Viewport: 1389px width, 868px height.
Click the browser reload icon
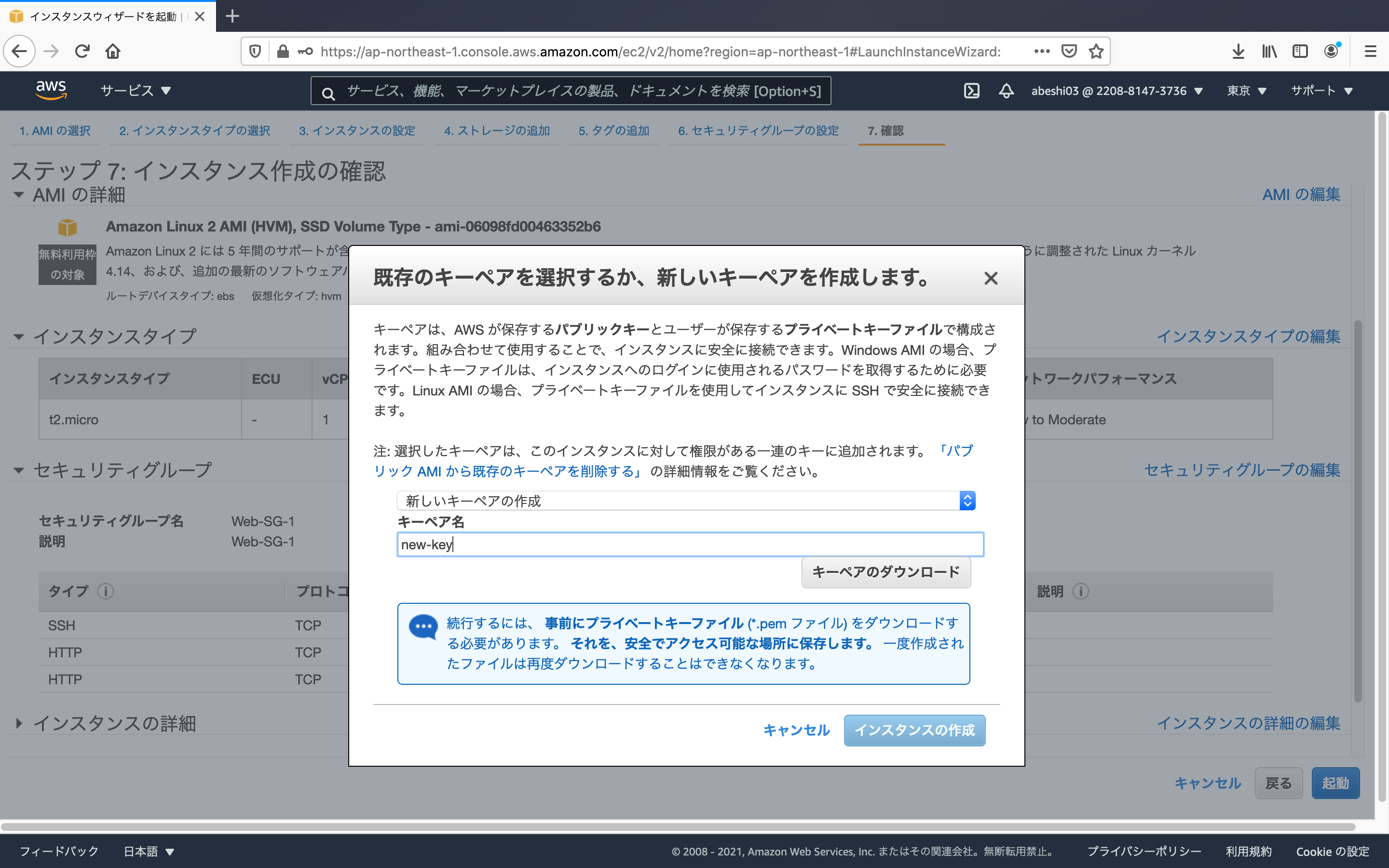click(x=82, y=51)
